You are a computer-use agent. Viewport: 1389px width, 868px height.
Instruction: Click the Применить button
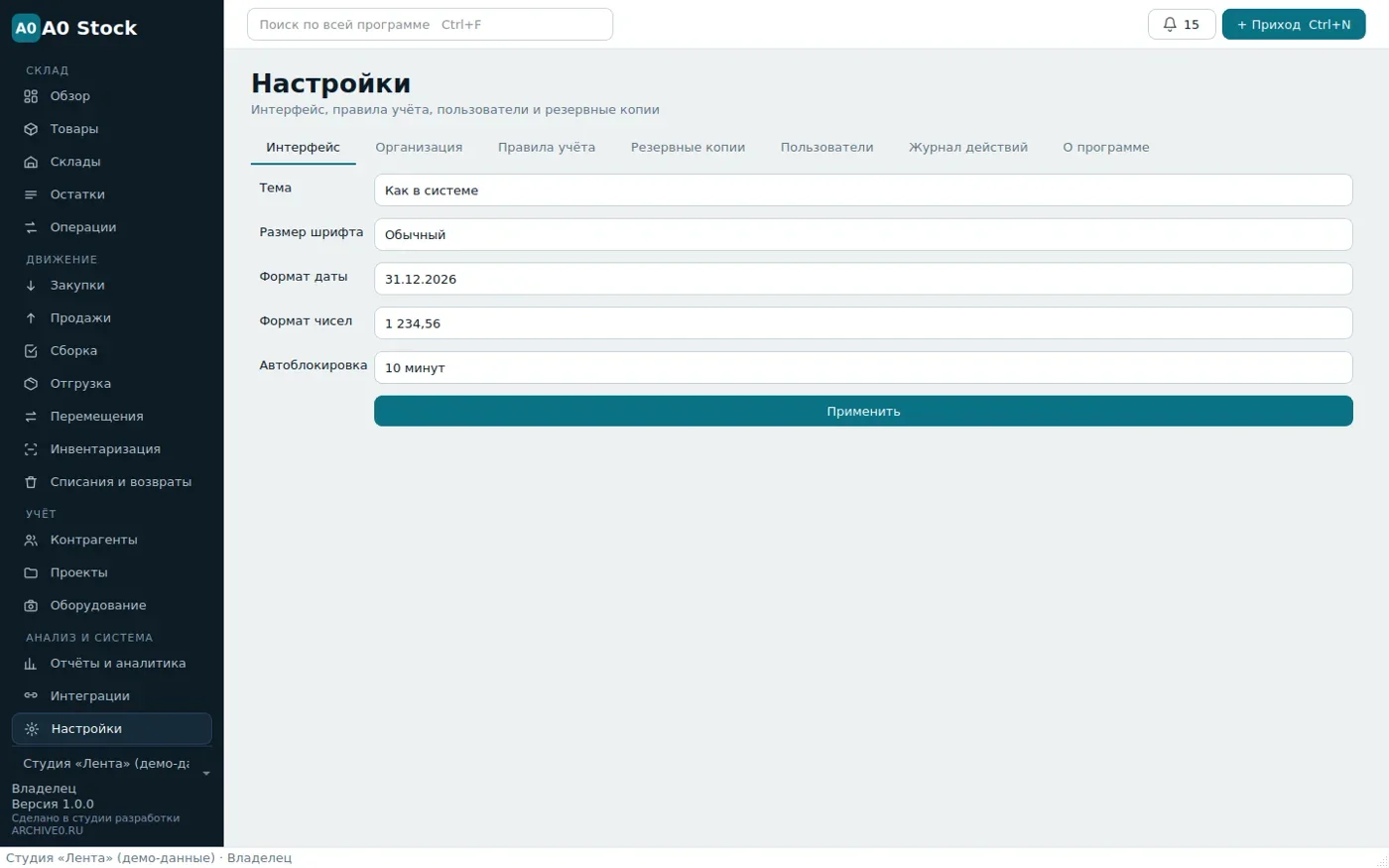(x=863, y=411)
